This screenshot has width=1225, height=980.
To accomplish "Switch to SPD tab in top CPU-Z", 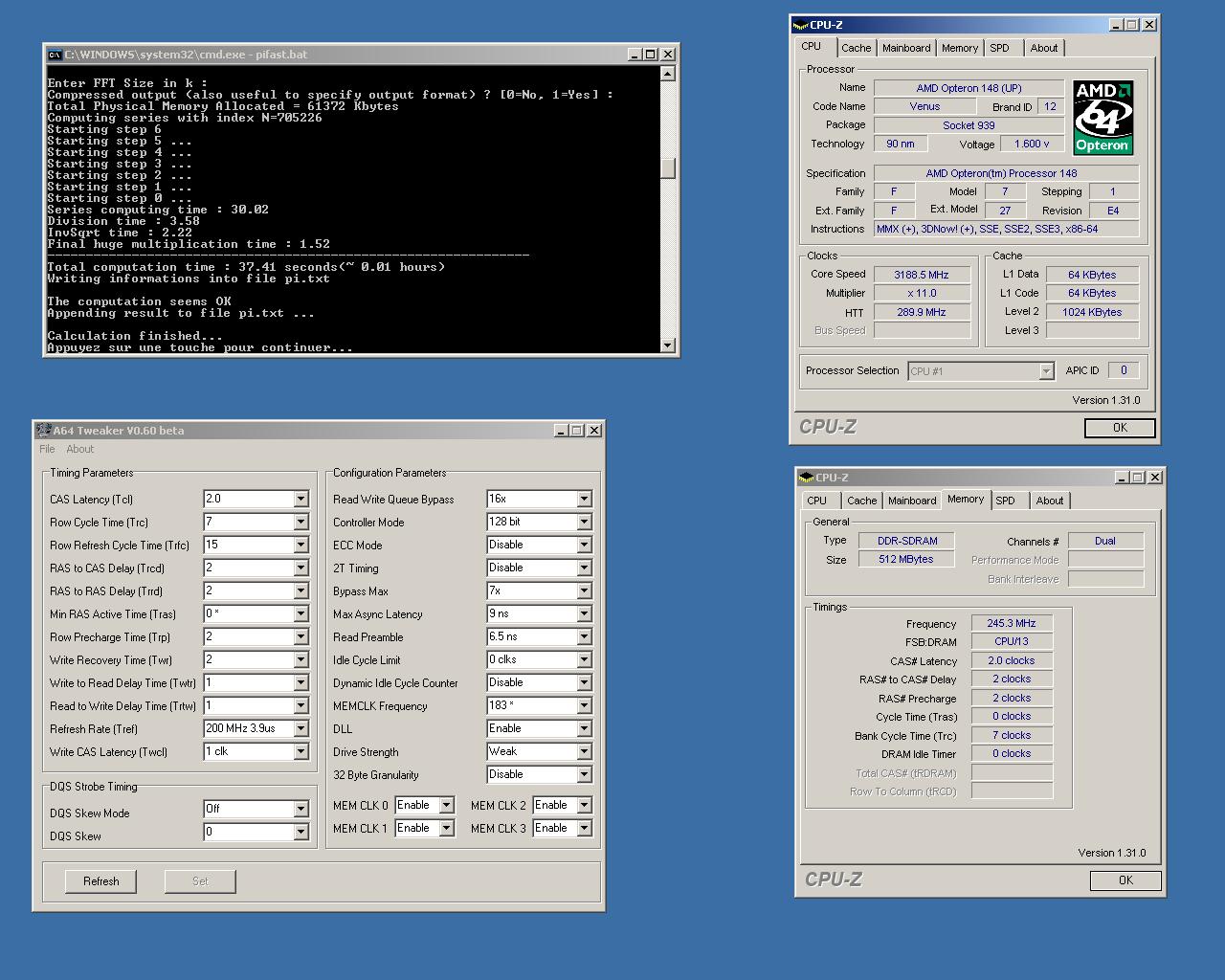I will (x=1000, y=48).
